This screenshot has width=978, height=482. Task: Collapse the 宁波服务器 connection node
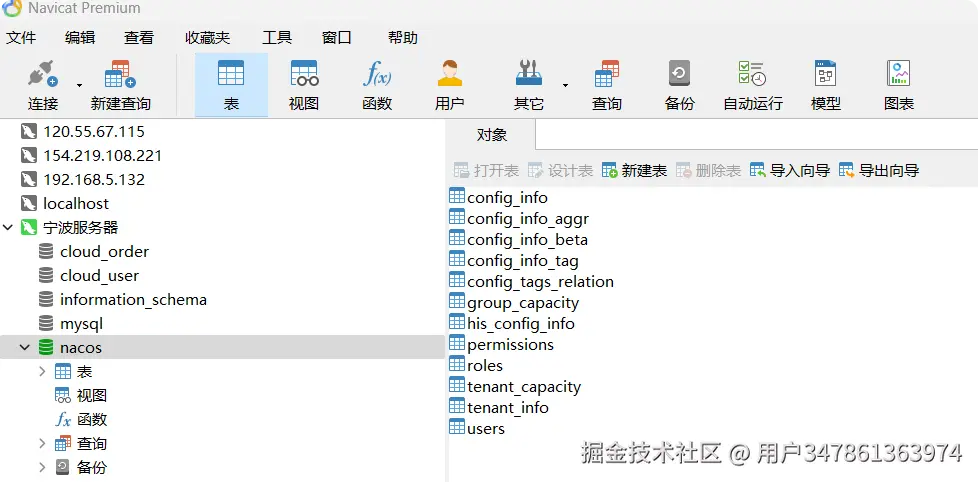tap(8, 228)
